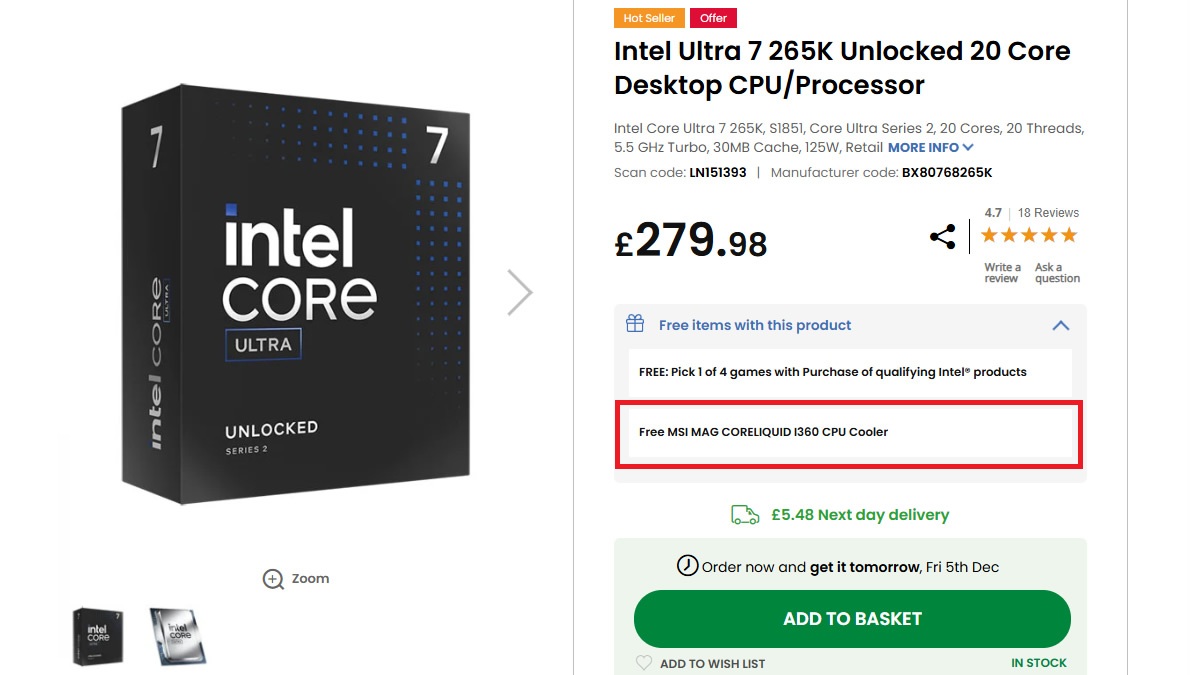Screen dimensions: 1200x675
Task: Open the 18 Reviews link
Action: pyautogui.click(x=1048, y=213)
